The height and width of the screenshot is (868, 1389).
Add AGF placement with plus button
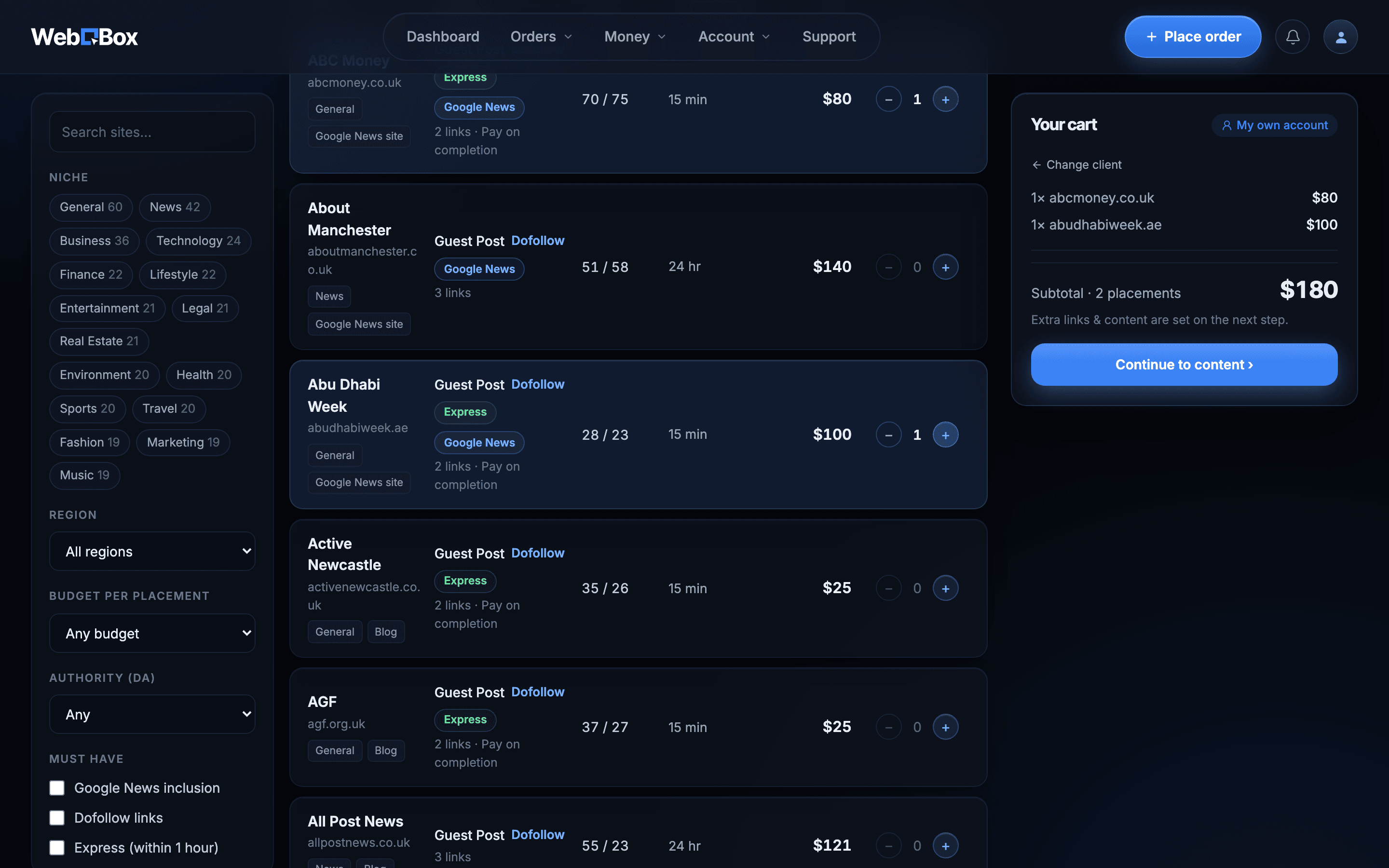pos(945,727)
